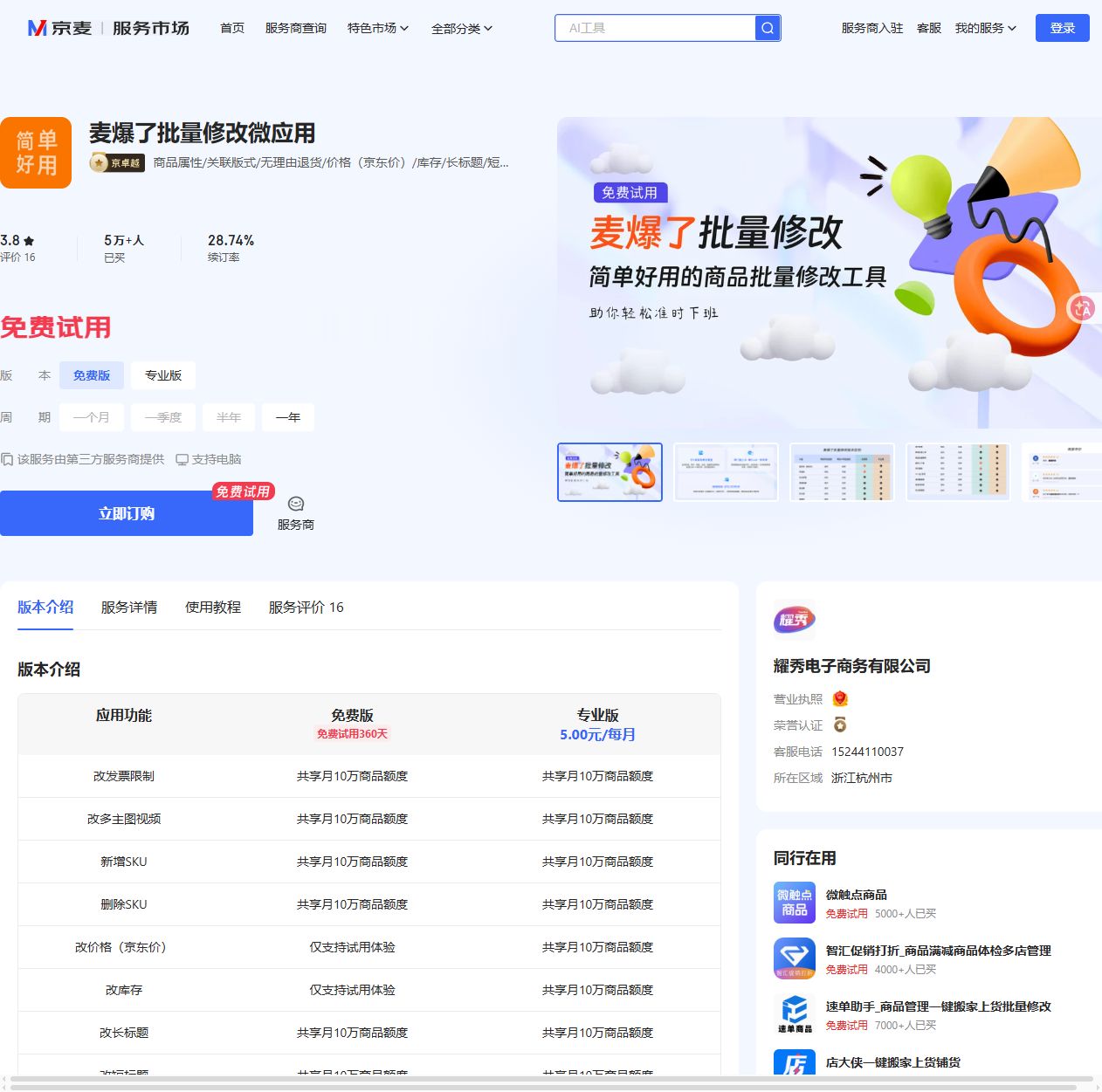This screenshot has width=1102, height=1092.
Task: Click the 免费试用360天 label
Action: click(x=352, y=734)
